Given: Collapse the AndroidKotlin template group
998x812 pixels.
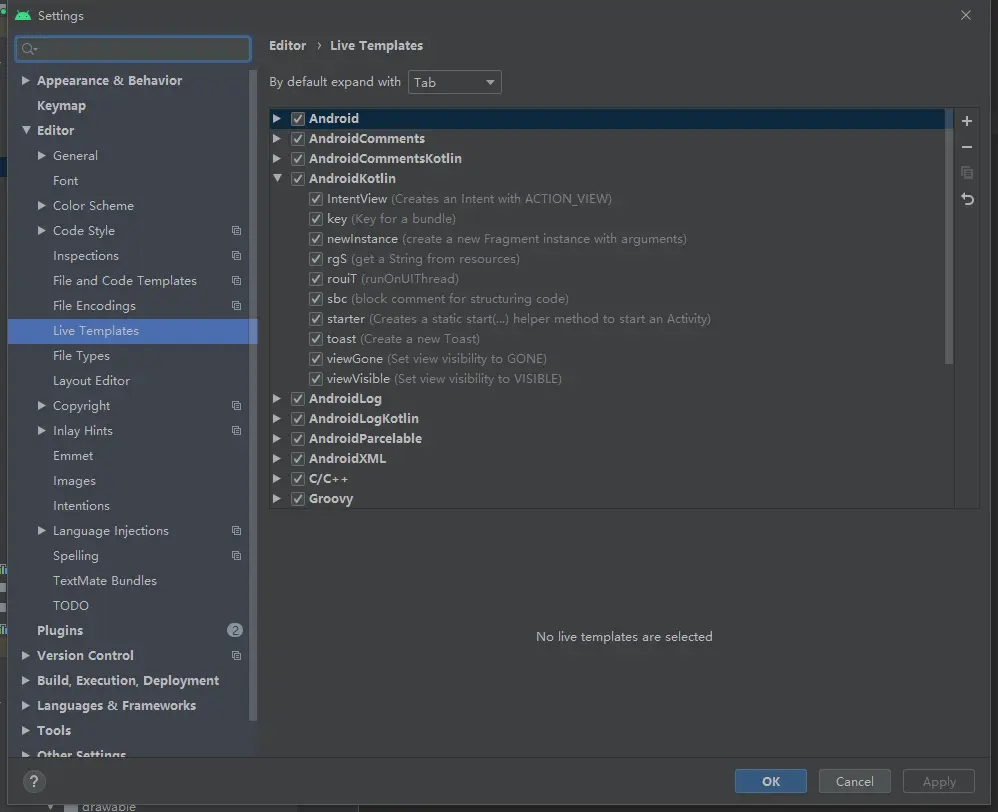Looking at the screenshot, I should [x=278, y=178].
